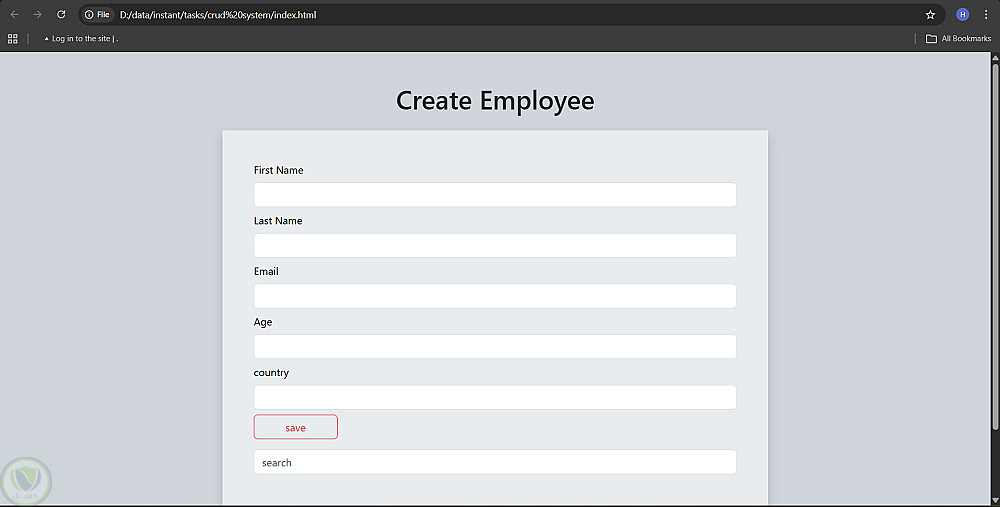Image resolution: width=1000 pixels, height=507 pixels.
Task: Focus the First Name field
Action: [x=495, y=195]
